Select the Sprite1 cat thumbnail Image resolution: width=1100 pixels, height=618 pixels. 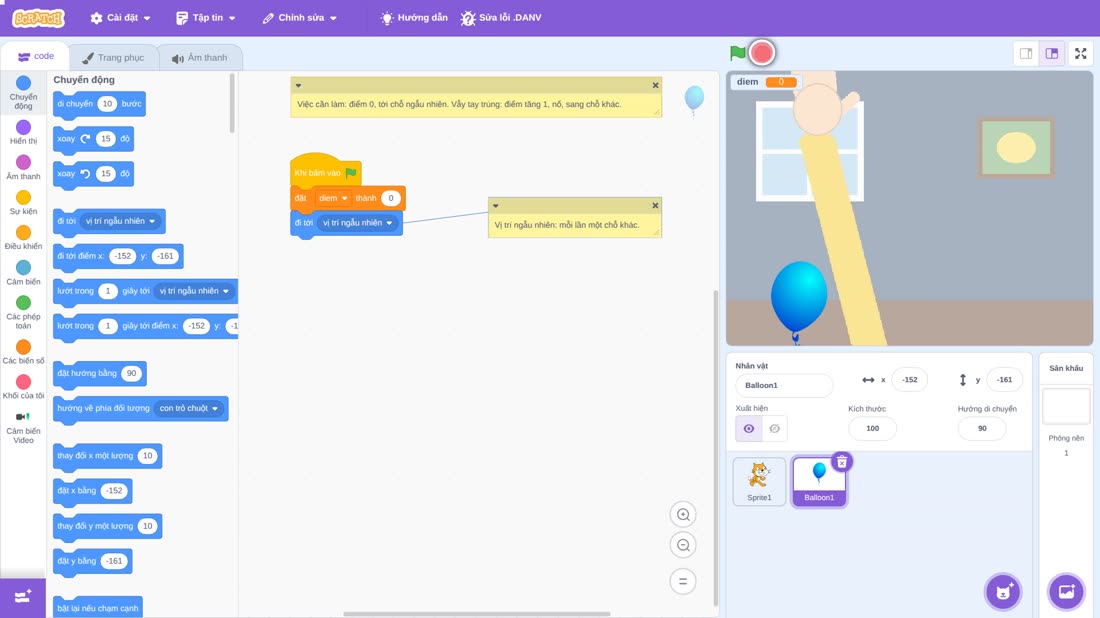(x=759, y=481)
